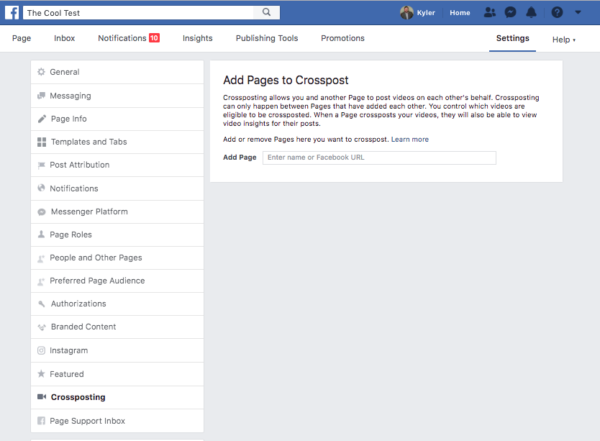Click the General gear icon
600x441 pixels.
click(41, 72)
